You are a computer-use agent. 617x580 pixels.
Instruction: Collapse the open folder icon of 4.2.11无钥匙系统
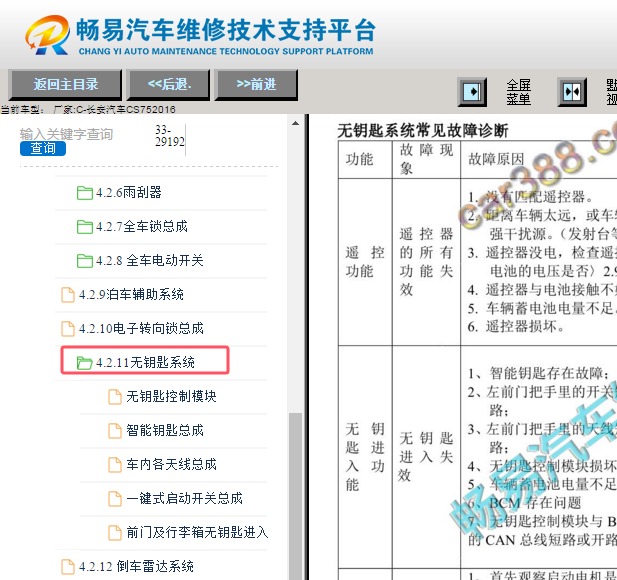pyautogui.click(x=84, y=362)
